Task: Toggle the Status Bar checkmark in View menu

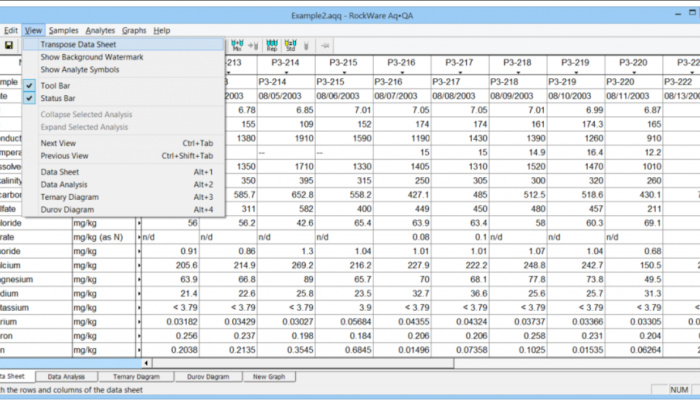Action: click(29, 98)
